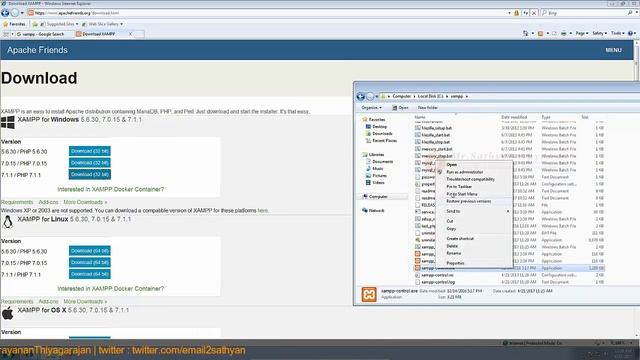Choose Properties from the context menu

[455, 263]
